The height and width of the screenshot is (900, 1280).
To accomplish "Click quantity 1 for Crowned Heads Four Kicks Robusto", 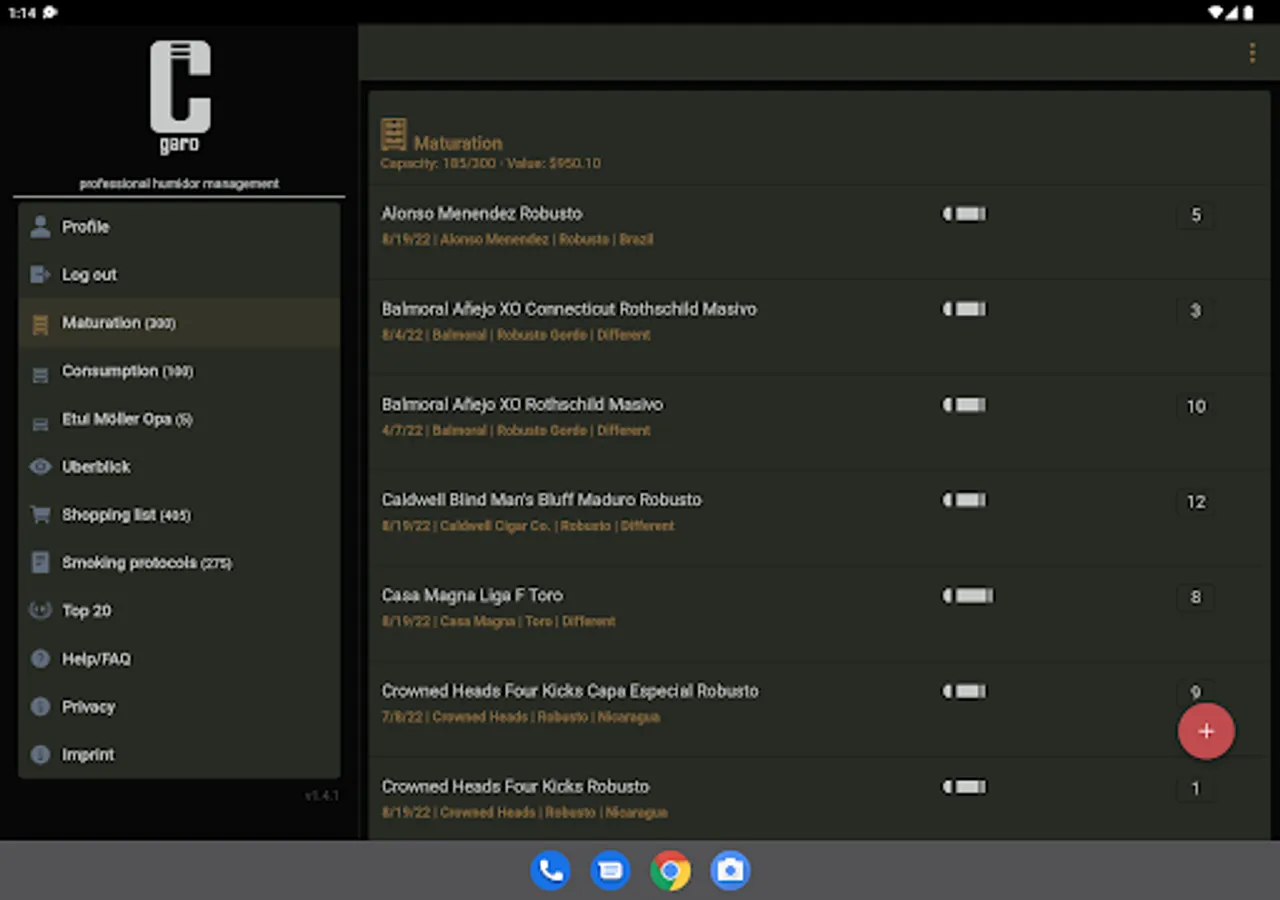I will 1196,789.
